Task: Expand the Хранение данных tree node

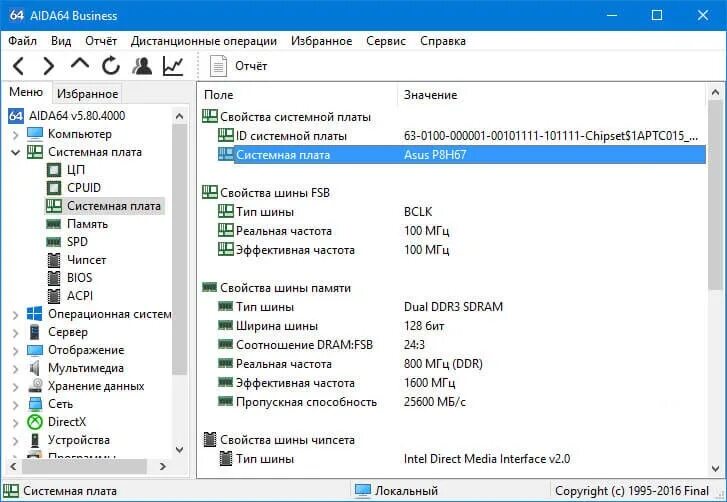Action: click(x=16, y=387)
